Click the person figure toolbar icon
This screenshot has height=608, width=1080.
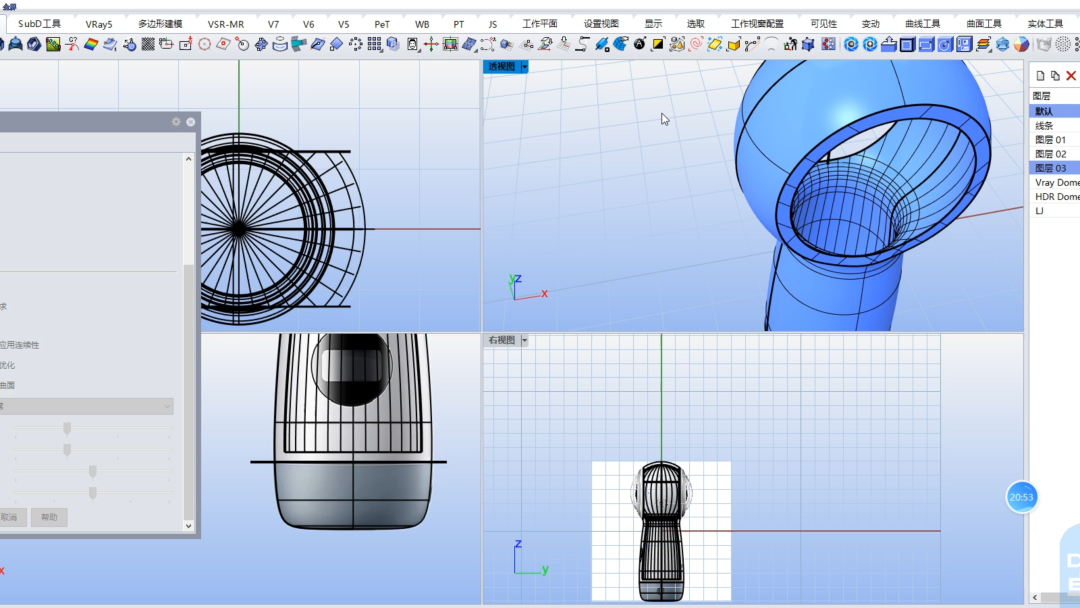pos(790,45)
